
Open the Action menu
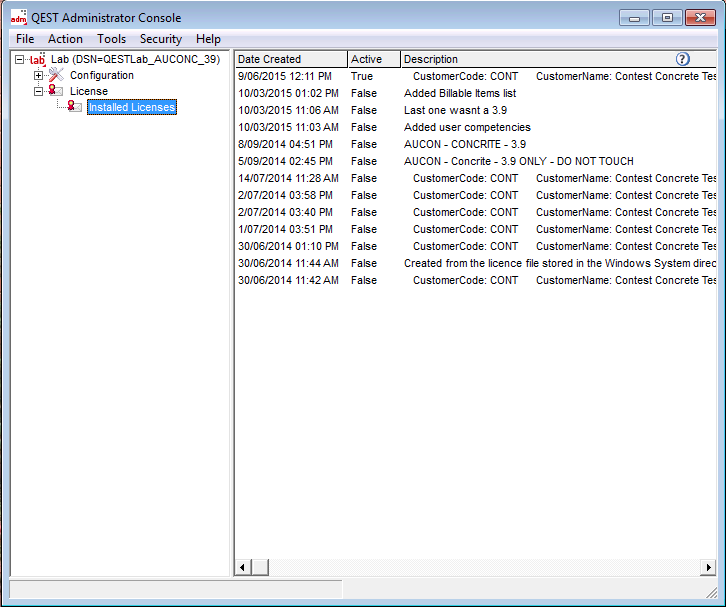65,39
